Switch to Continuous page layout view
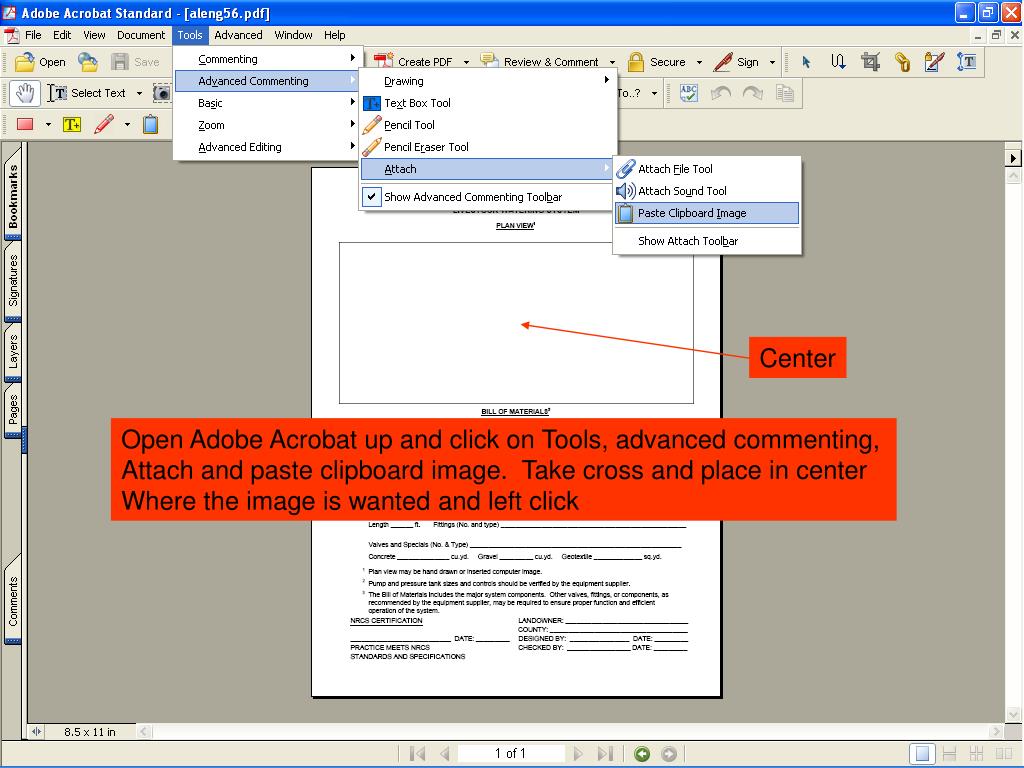The width and height of the screenshot is (1024, 768). [949, 754]
